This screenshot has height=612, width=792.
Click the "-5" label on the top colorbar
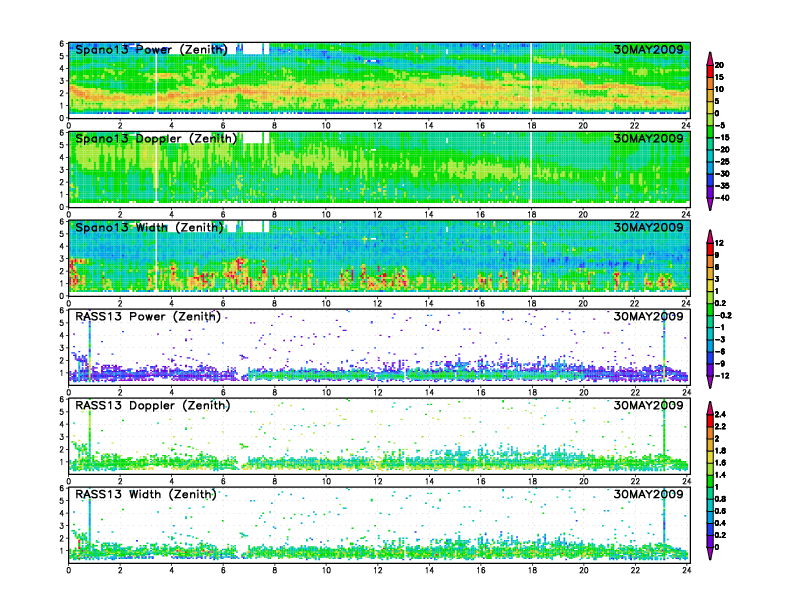720,125
